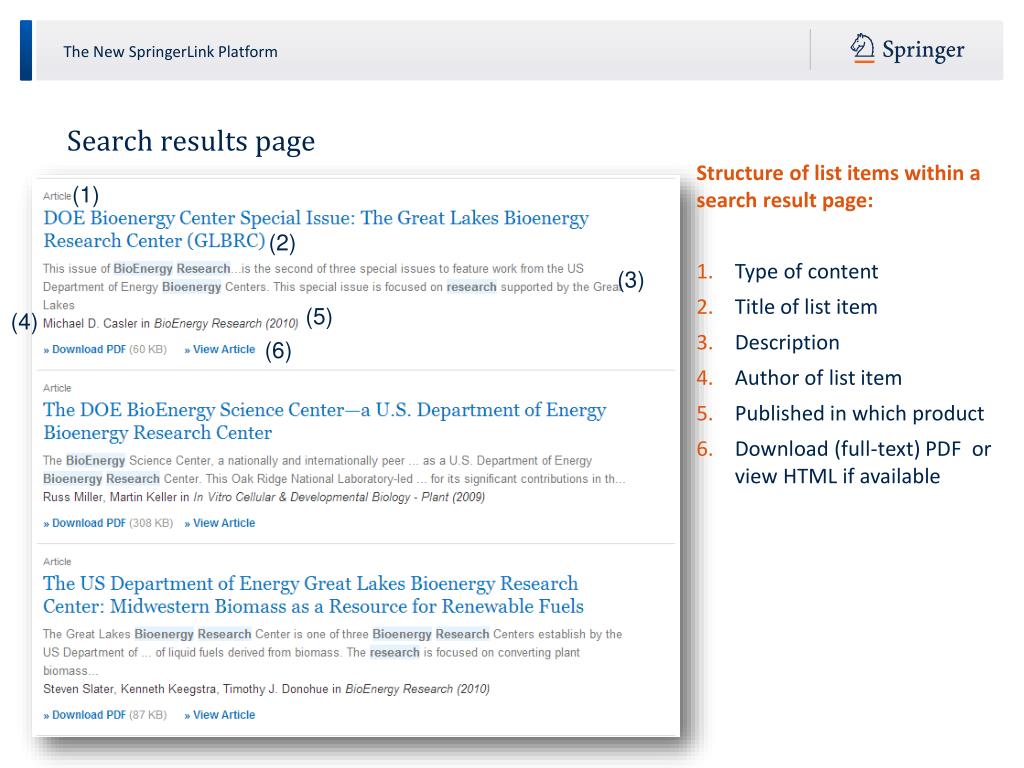Image resolution: width=1024 pixels, height=768 pixels.
Task: Click the text 'Michael D. Casler in BioEnergy Research (2010)'
Action: click(170, 323)
